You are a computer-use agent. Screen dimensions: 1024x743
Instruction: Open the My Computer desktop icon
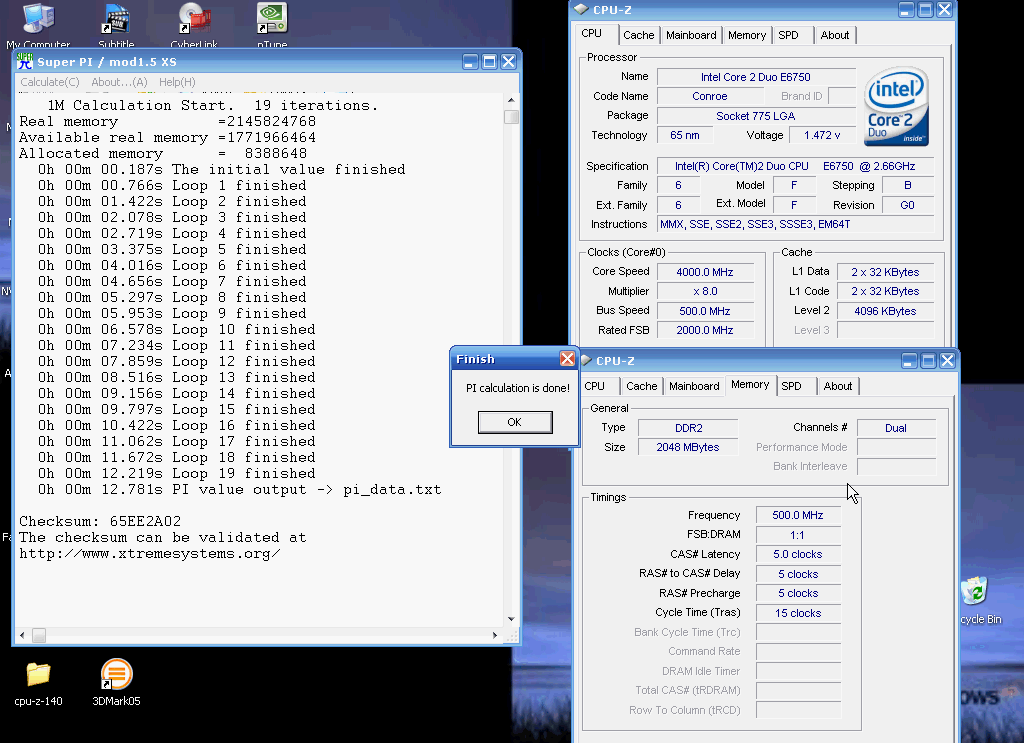[x=38, y=18]
